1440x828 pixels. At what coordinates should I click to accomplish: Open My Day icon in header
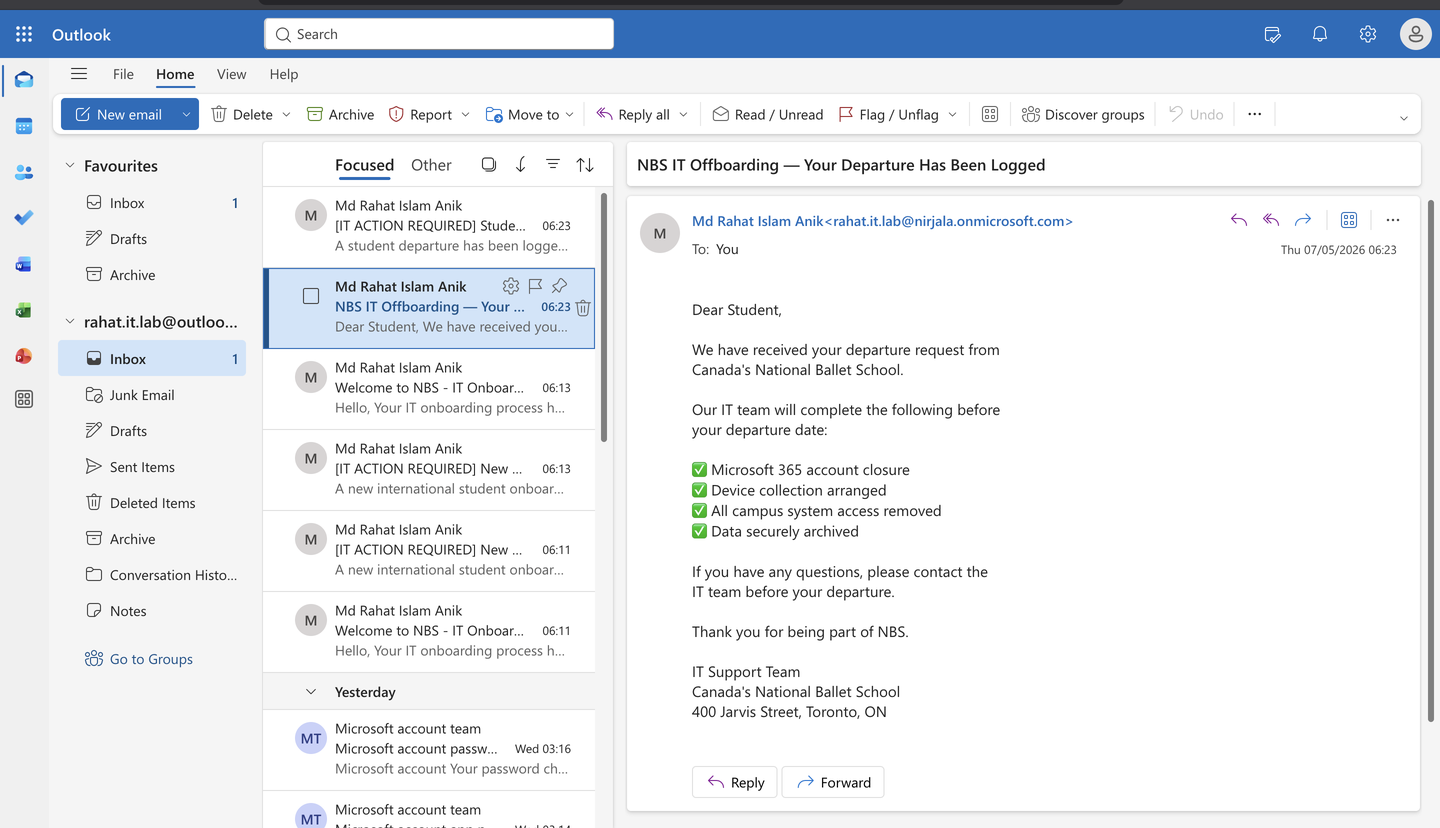[1272, 34]
